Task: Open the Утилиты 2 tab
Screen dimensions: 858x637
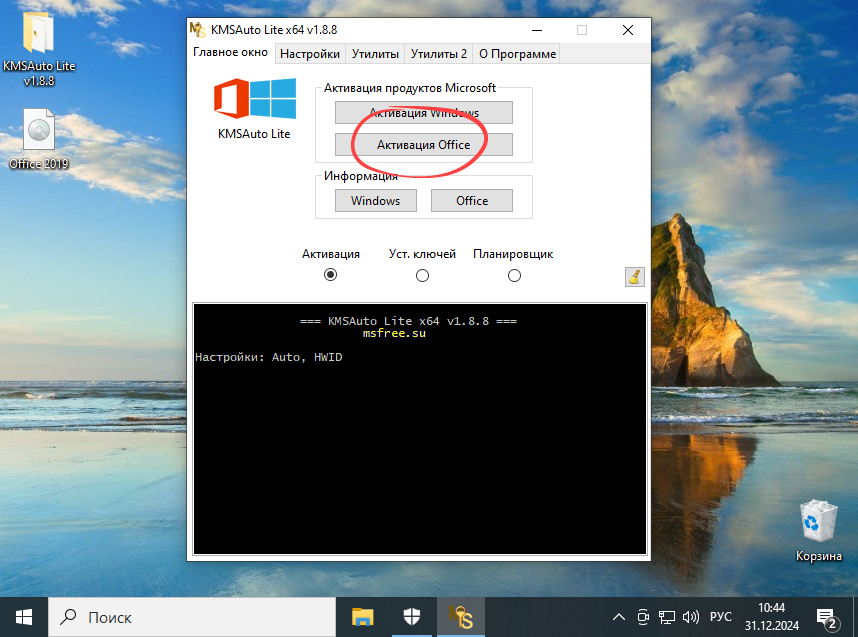Action: click(439, 53)
